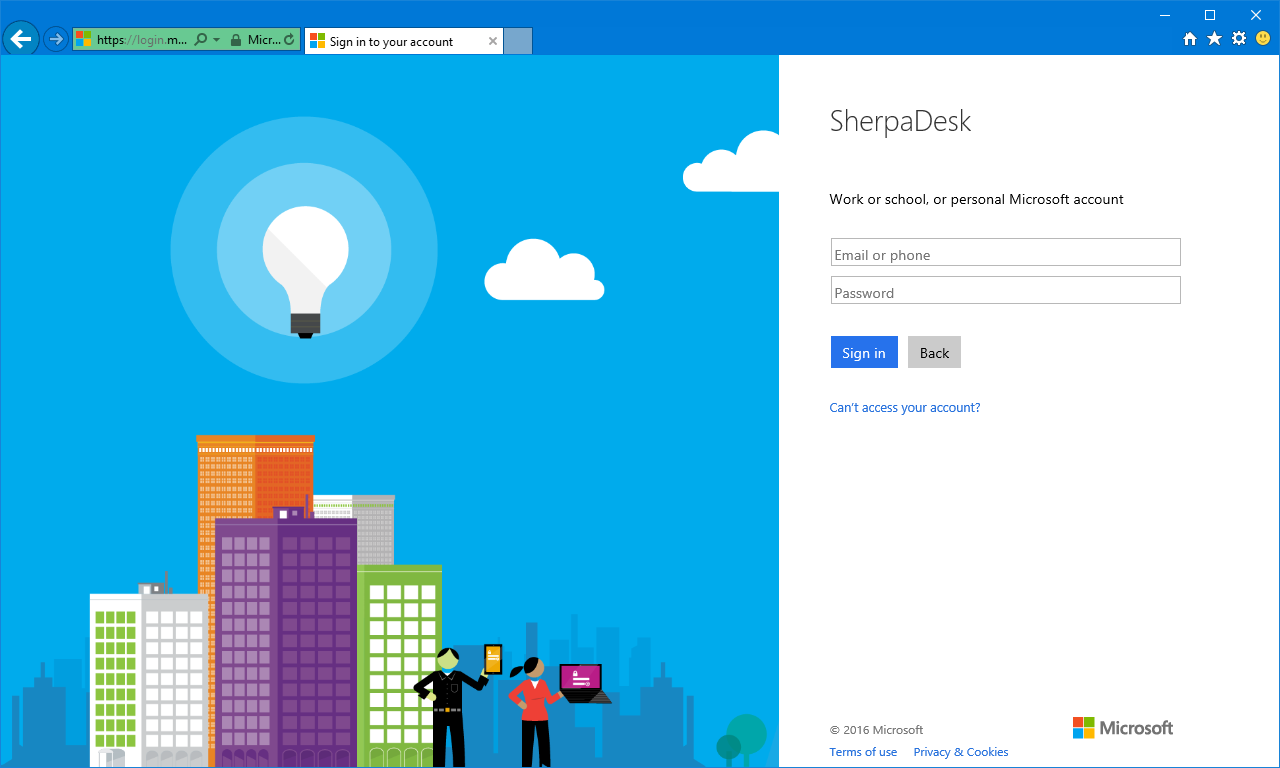The image size is (1280, 768).
Task: Click the Microsoft logo in the lower right
Action: pyautogui.click(x=1122, y=728)
